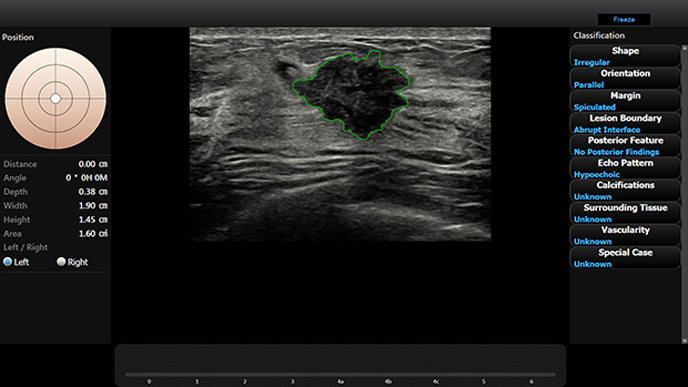The image size is (688, 387).
Task: Set BI-RADS slider to 1
Action: click(197, 381)
